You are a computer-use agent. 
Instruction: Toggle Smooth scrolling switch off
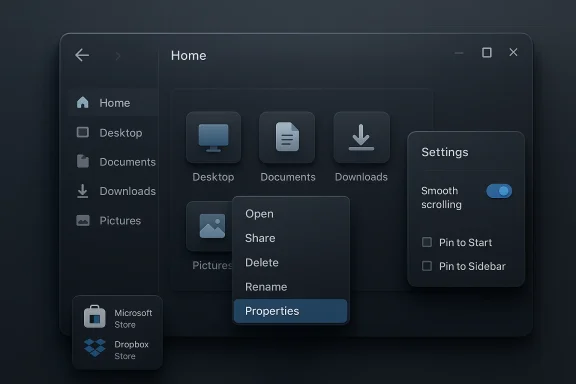tap(499, 191)
